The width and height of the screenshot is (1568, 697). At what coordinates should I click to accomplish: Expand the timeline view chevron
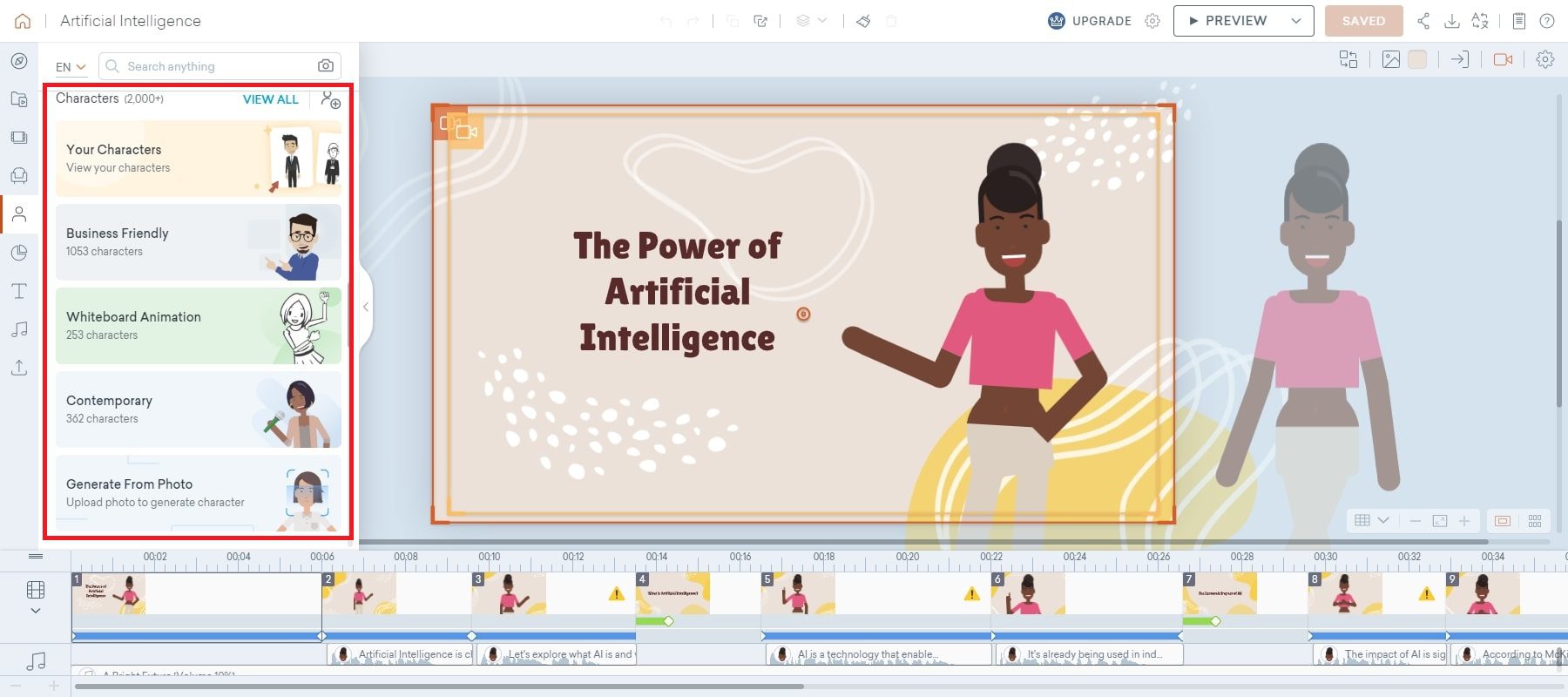pos(36,611)
